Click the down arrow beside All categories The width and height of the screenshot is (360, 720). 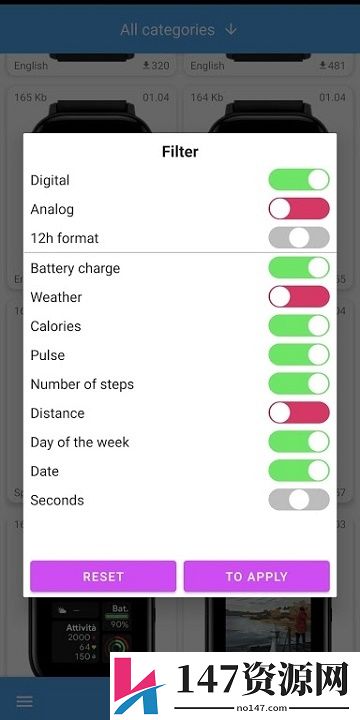[x=231, y=30]
